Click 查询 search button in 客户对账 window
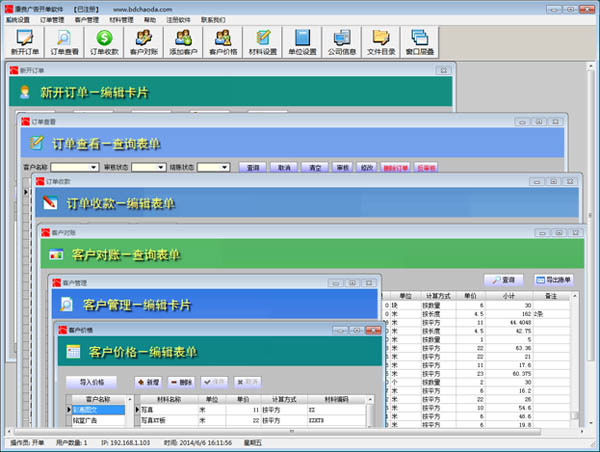600x452 pixels. tap(503, 280)
